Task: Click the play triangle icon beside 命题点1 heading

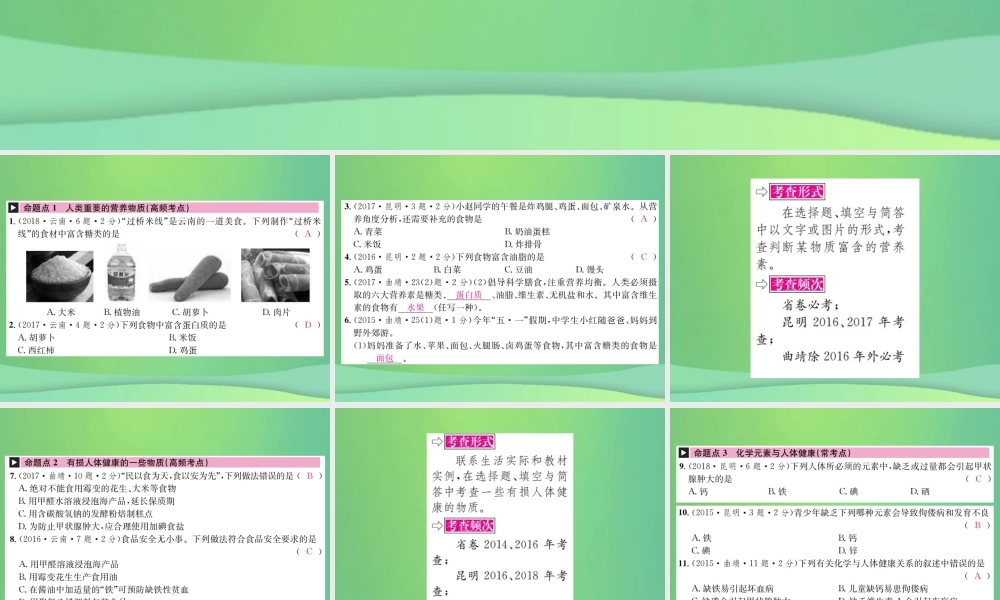Action: click(13, 208)
